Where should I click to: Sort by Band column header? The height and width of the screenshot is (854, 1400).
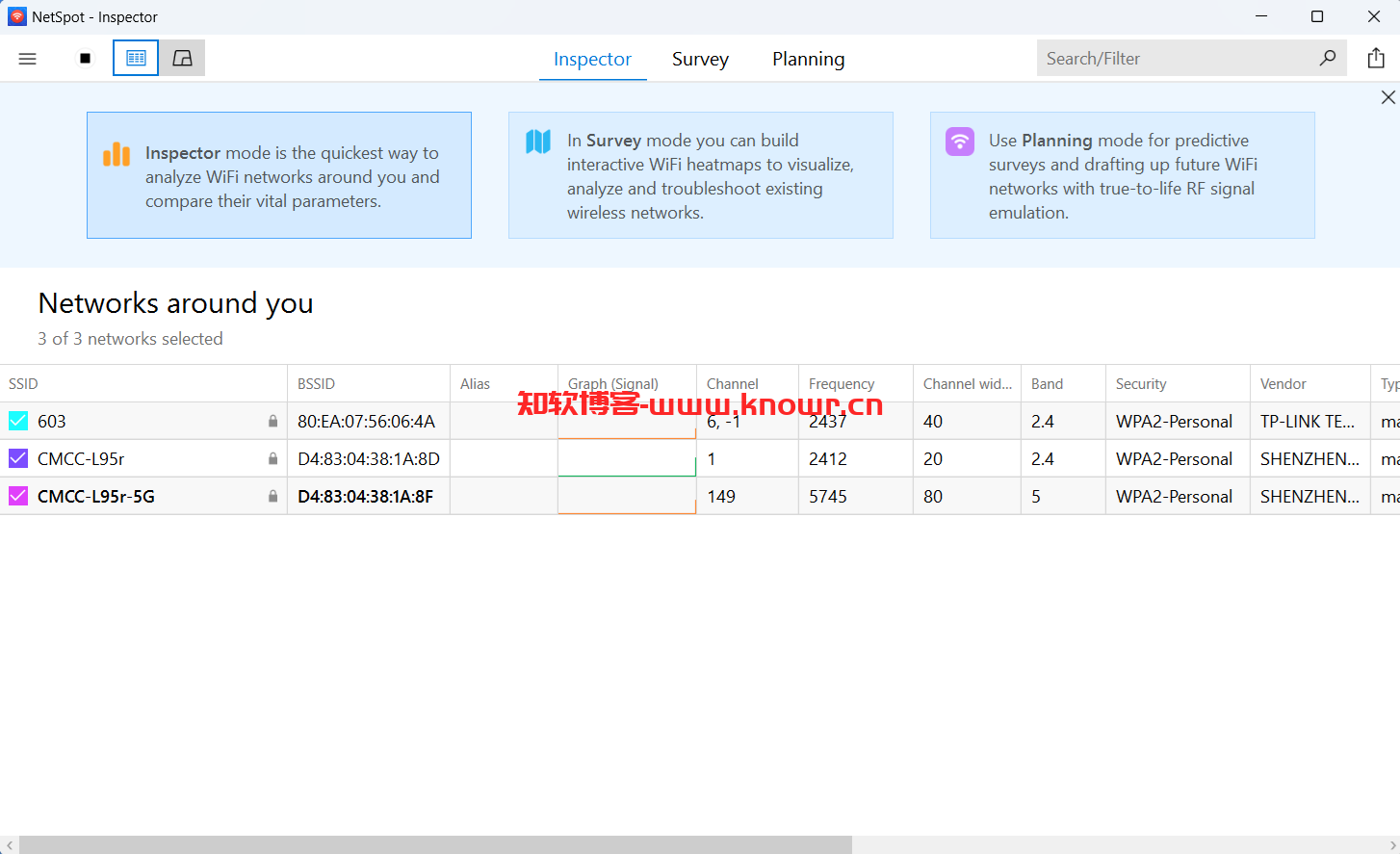pyautogui.click(x=1063, y=383)
